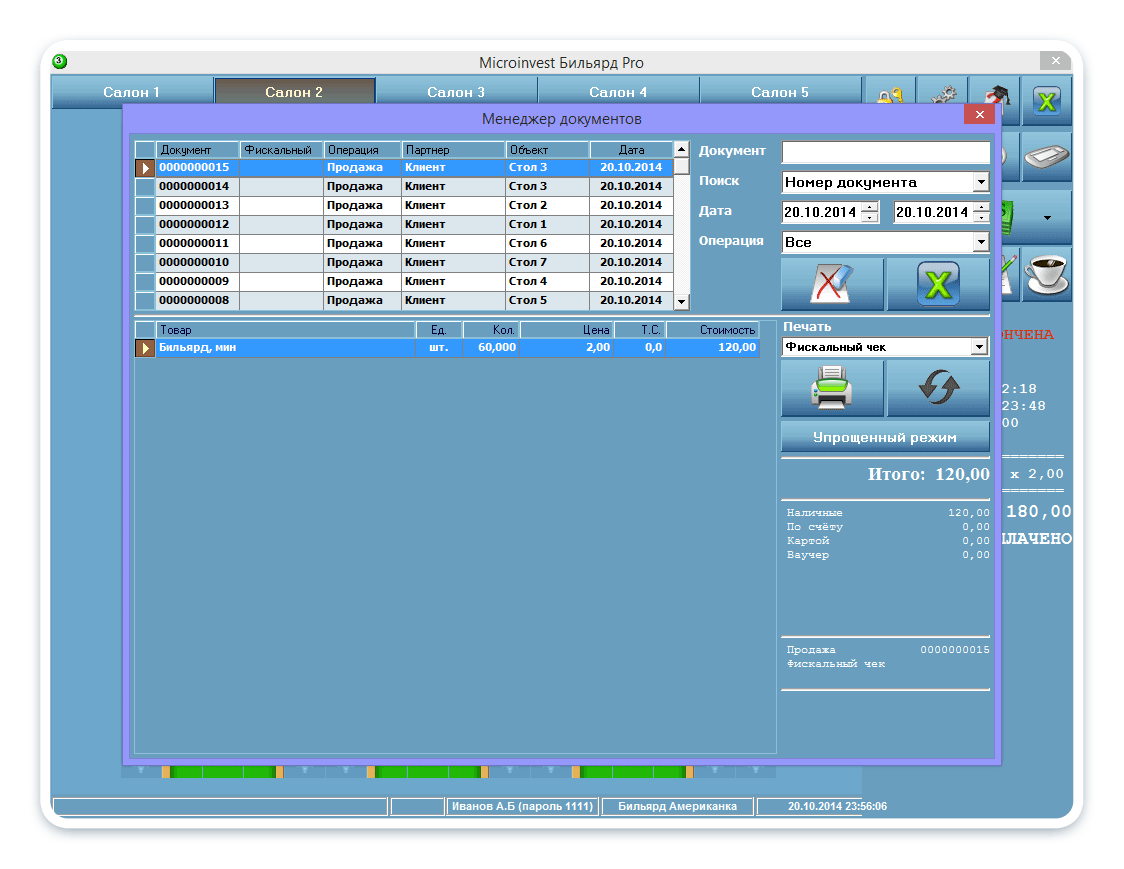Click the refresh arrows icon button
This screenshot has height=869, width=1124.
coord(938,388)
